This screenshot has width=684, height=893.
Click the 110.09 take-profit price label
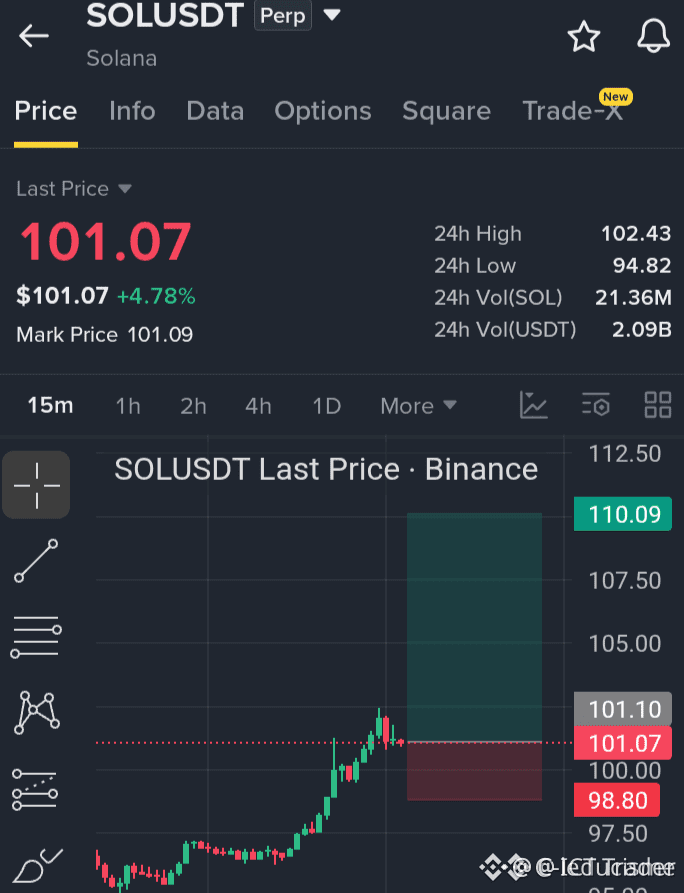point(622,514)
